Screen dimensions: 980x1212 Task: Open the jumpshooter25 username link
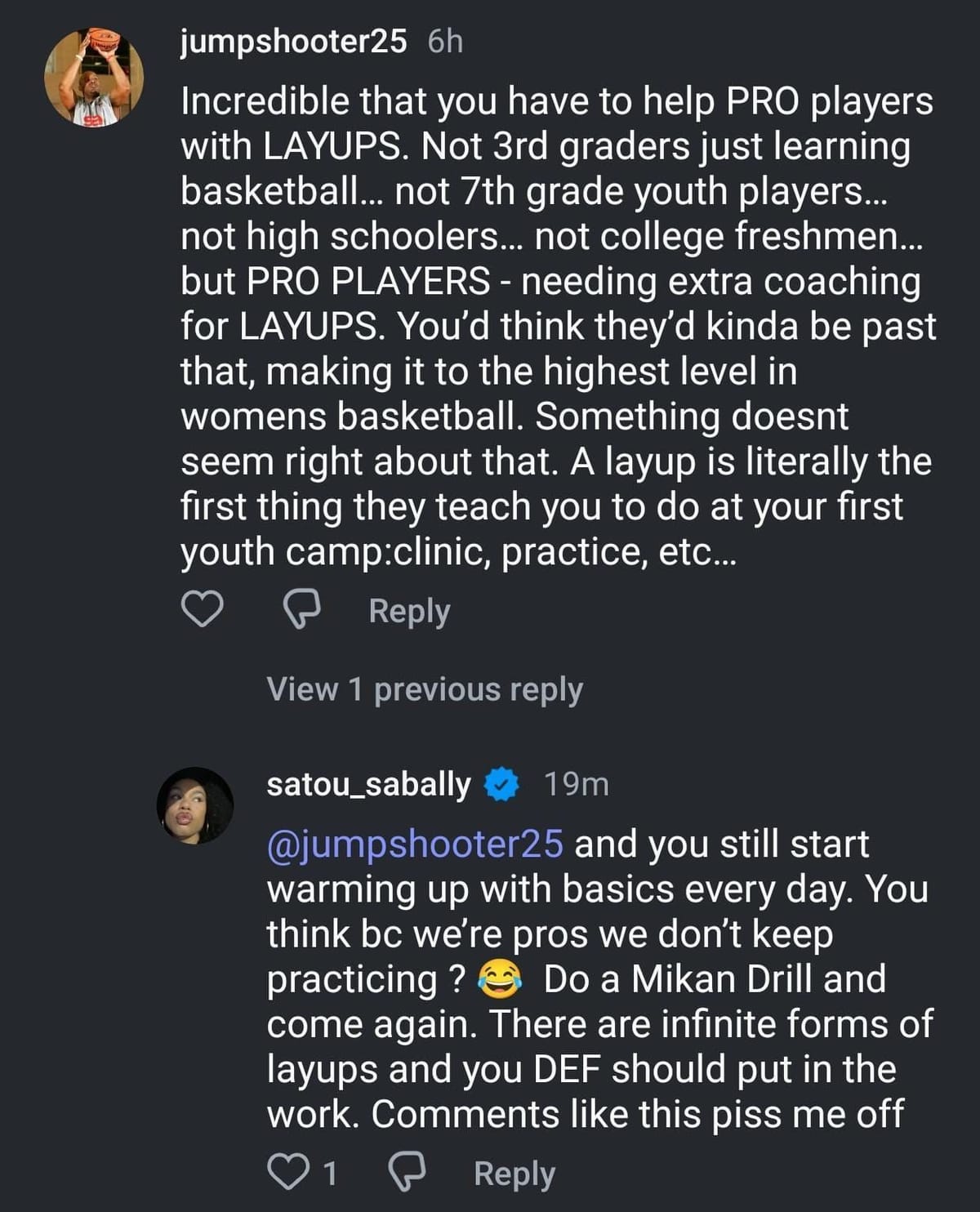click(x=293, y=41)
